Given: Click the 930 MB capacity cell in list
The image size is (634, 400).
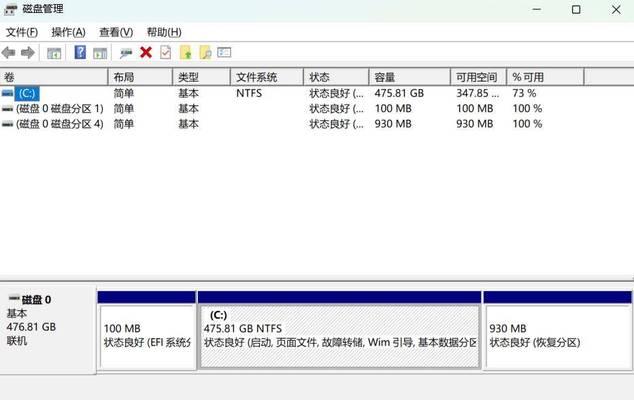Looking at the screenshot, I should point(393,124).
